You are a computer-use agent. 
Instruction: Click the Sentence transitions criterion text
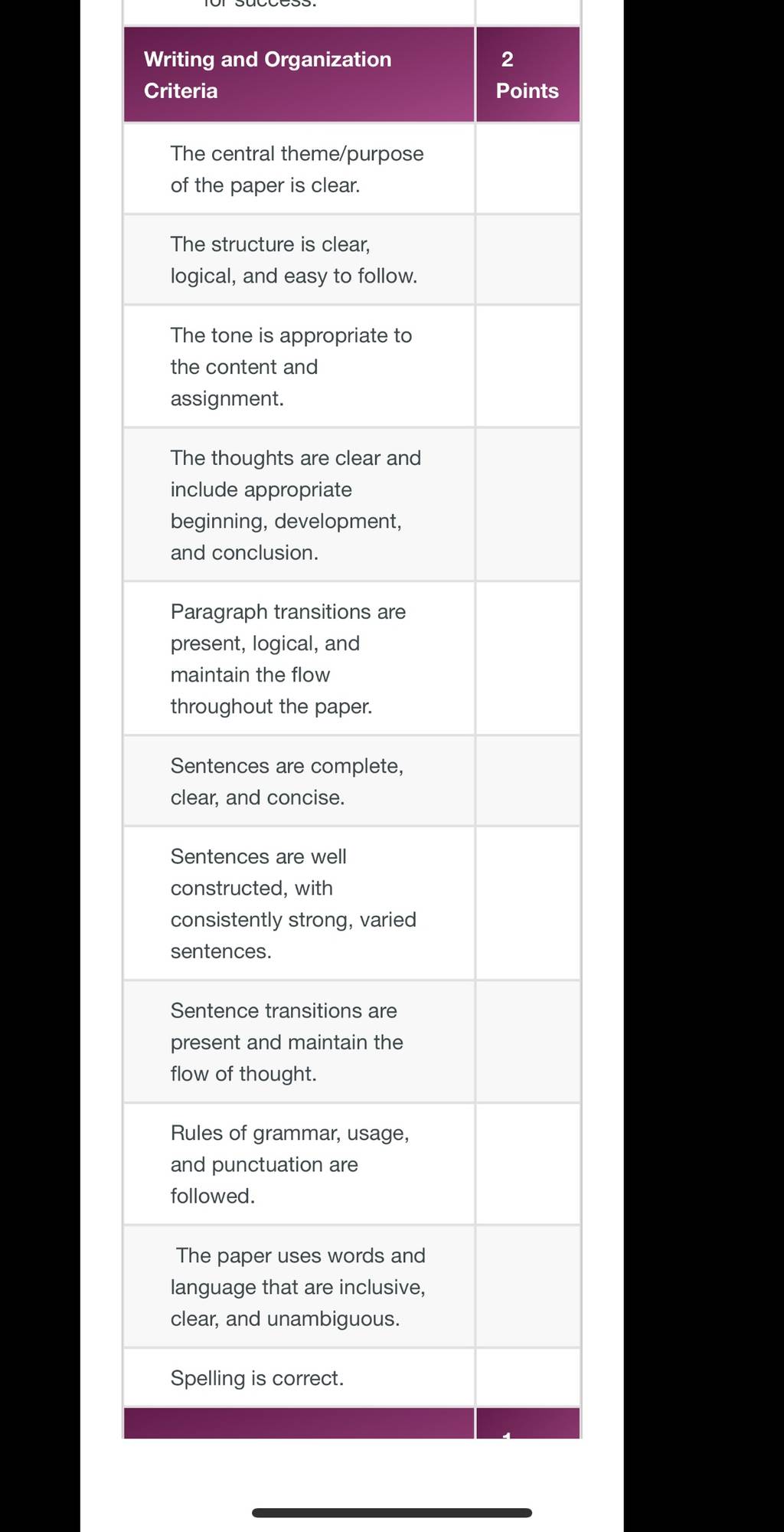[286, 1042]
